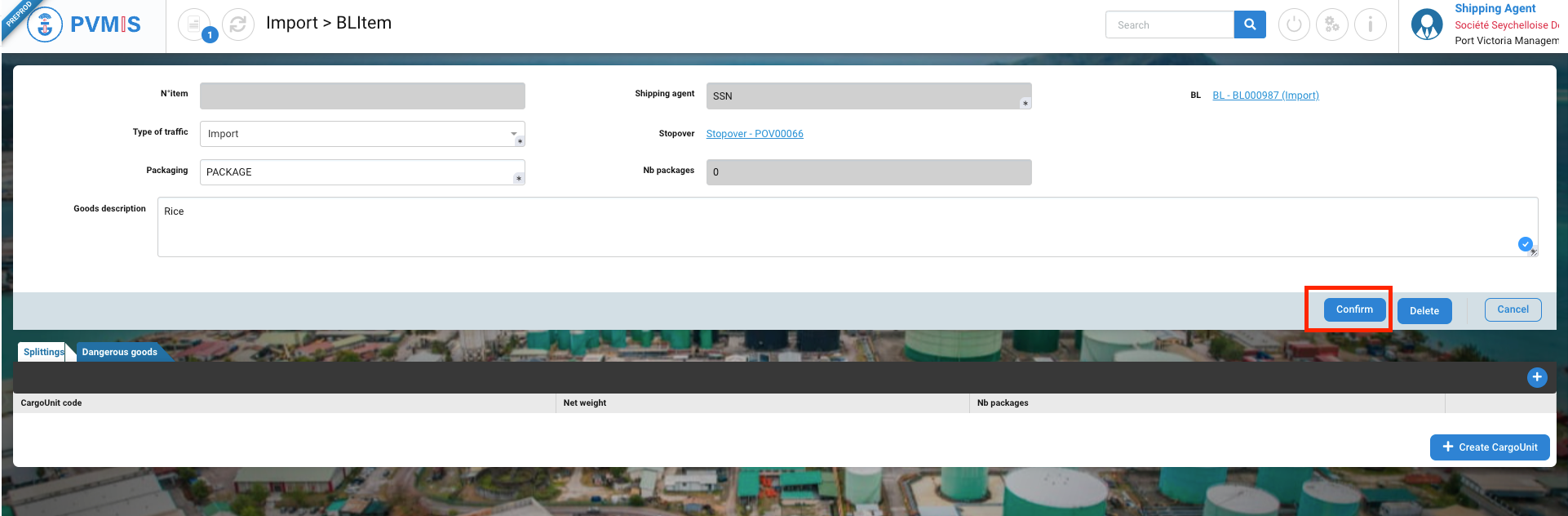Open the settings gears icon
Viewport: 1568px width, 516px height.
click(1331, 24)
